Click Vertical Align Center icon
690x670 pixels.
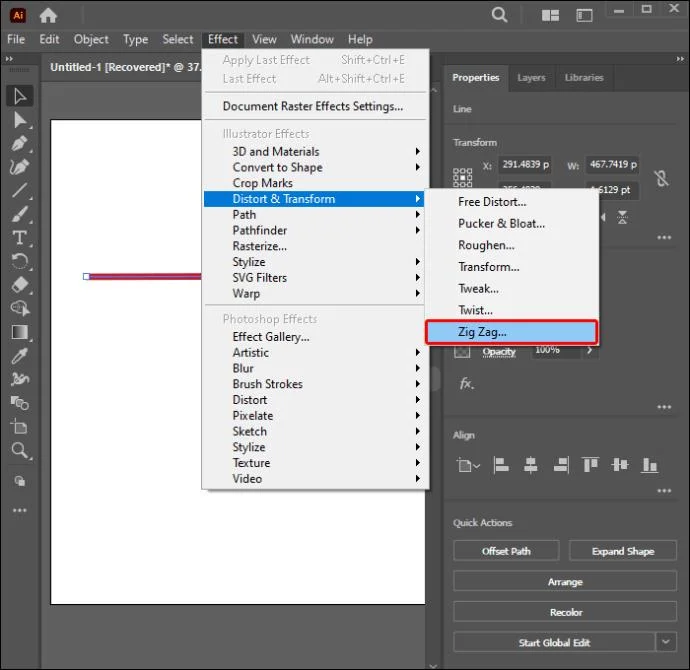click(x=620, y=465)
